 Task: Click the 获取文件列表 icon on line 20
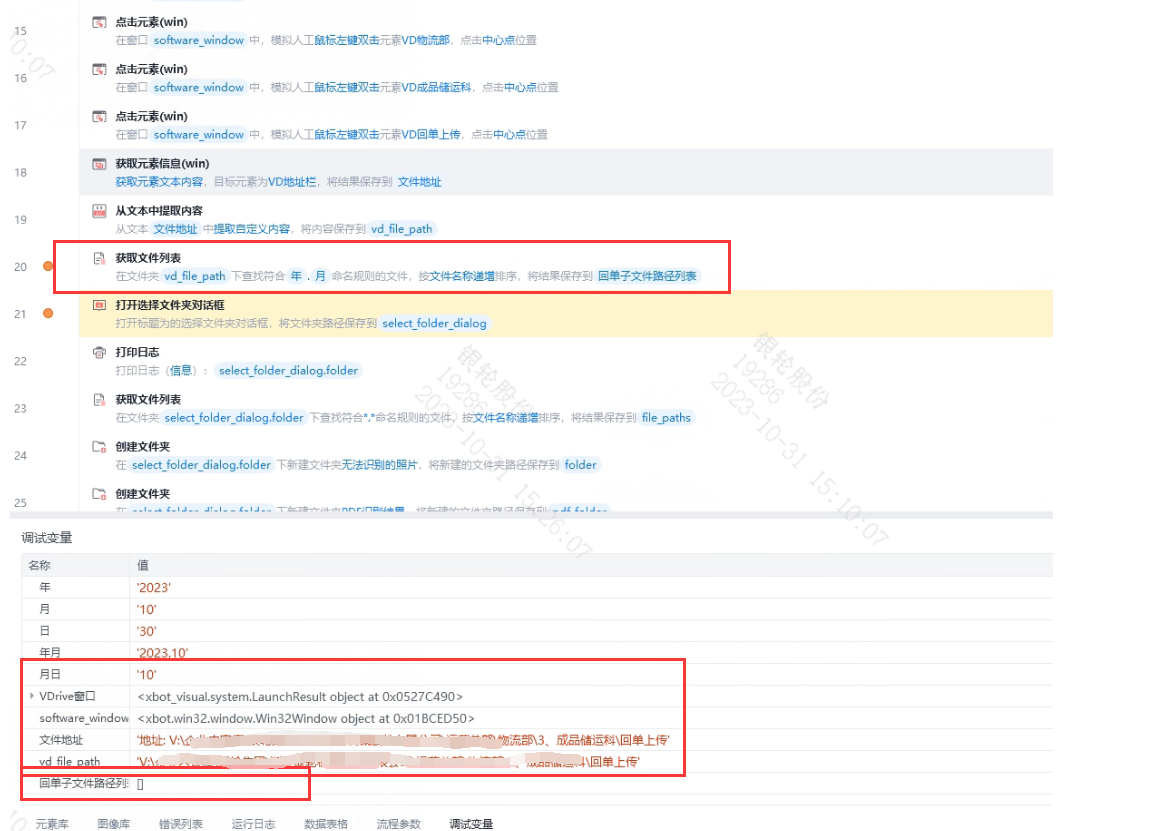[x=99, y=258]
